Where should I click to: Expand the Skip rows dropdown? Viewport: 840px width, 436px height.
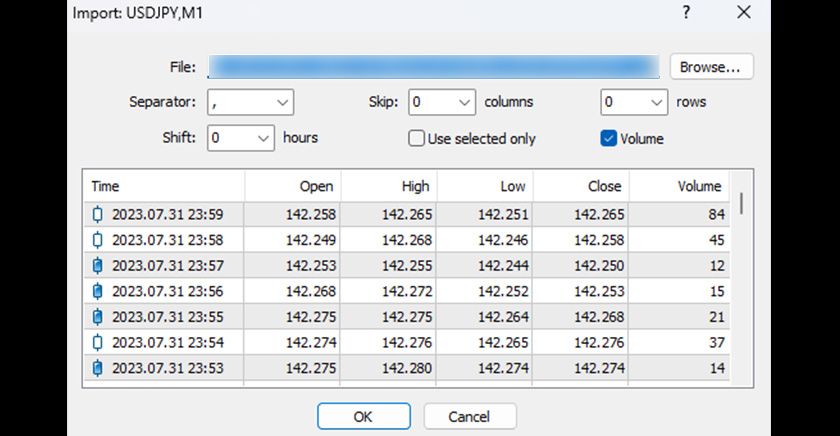pyautogui.click(x=633, y=102)
